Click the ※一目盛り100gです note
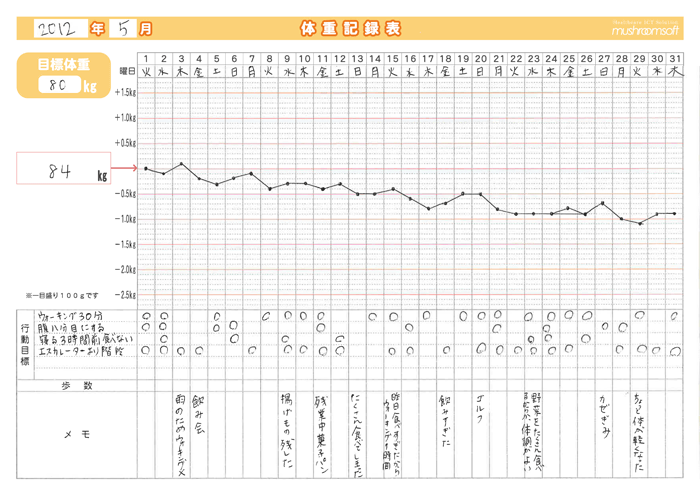 62,295
